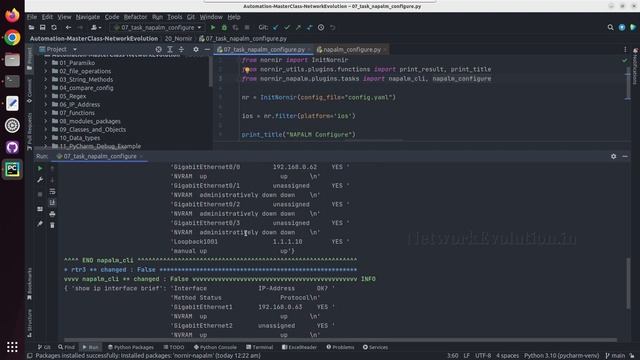Expand the 06_IP_Address folder

point(46,104)
